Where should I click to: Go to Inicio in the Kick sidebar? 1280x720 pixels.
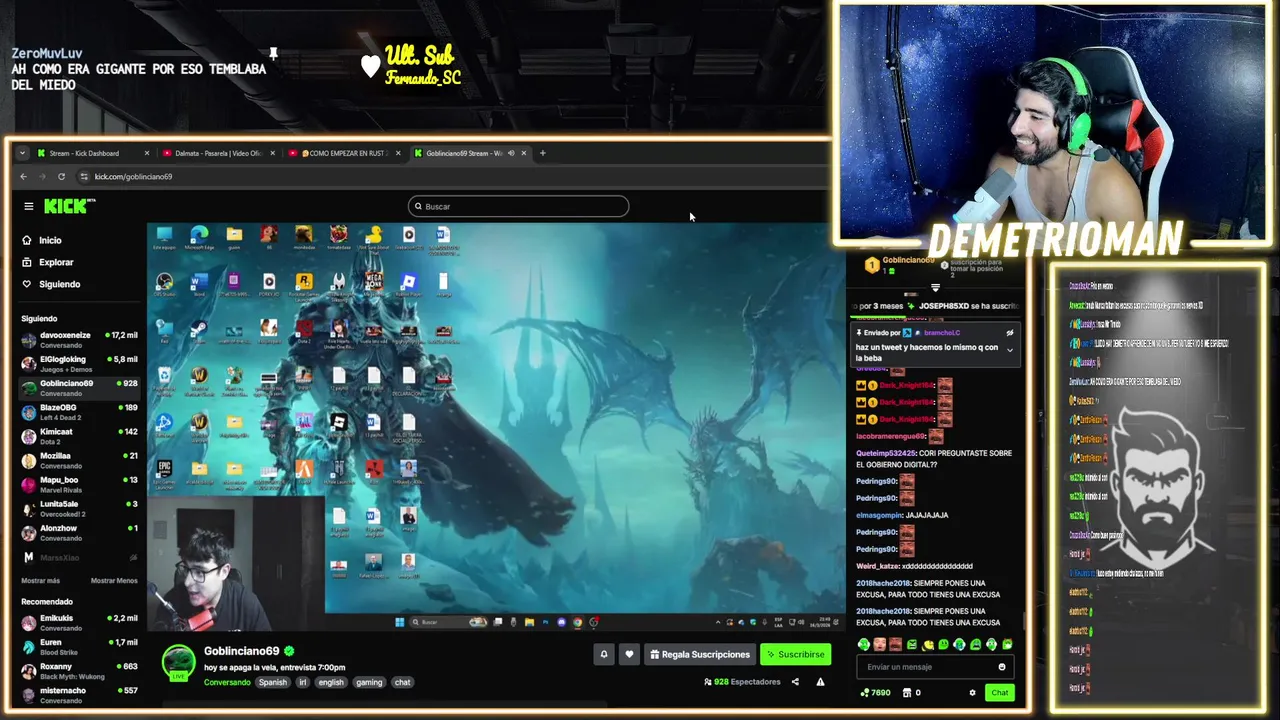tap(50, 240)
